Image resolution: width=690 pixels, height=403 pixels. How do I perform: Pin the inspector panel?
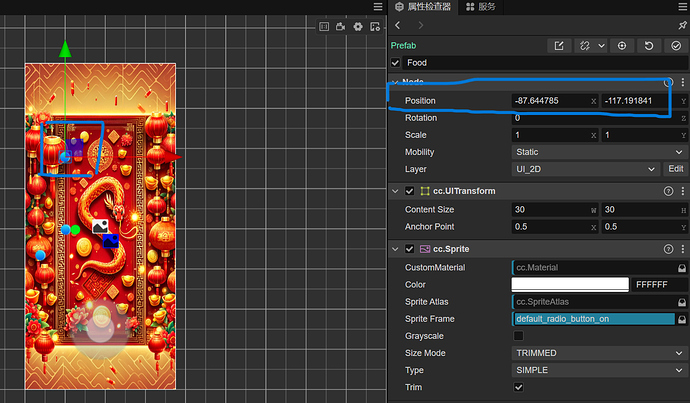click(682, 26)
